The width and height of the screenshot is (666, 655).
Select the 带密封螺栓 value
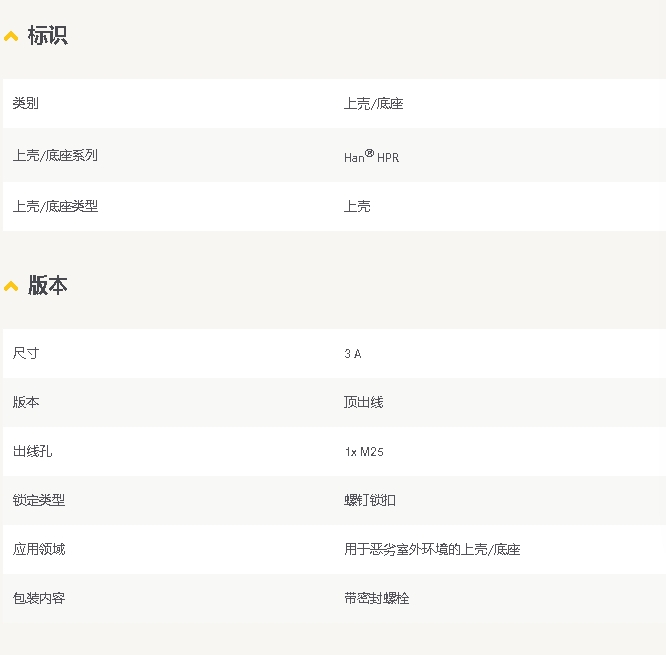pyautogui.click(x=377, y=599)
